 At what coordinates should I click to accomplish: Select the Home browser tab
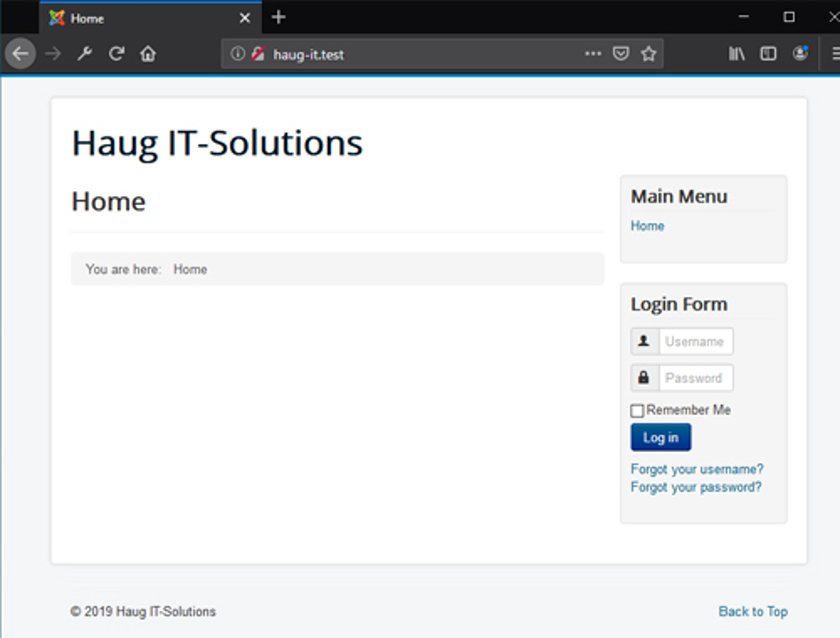tap(151, 18)
